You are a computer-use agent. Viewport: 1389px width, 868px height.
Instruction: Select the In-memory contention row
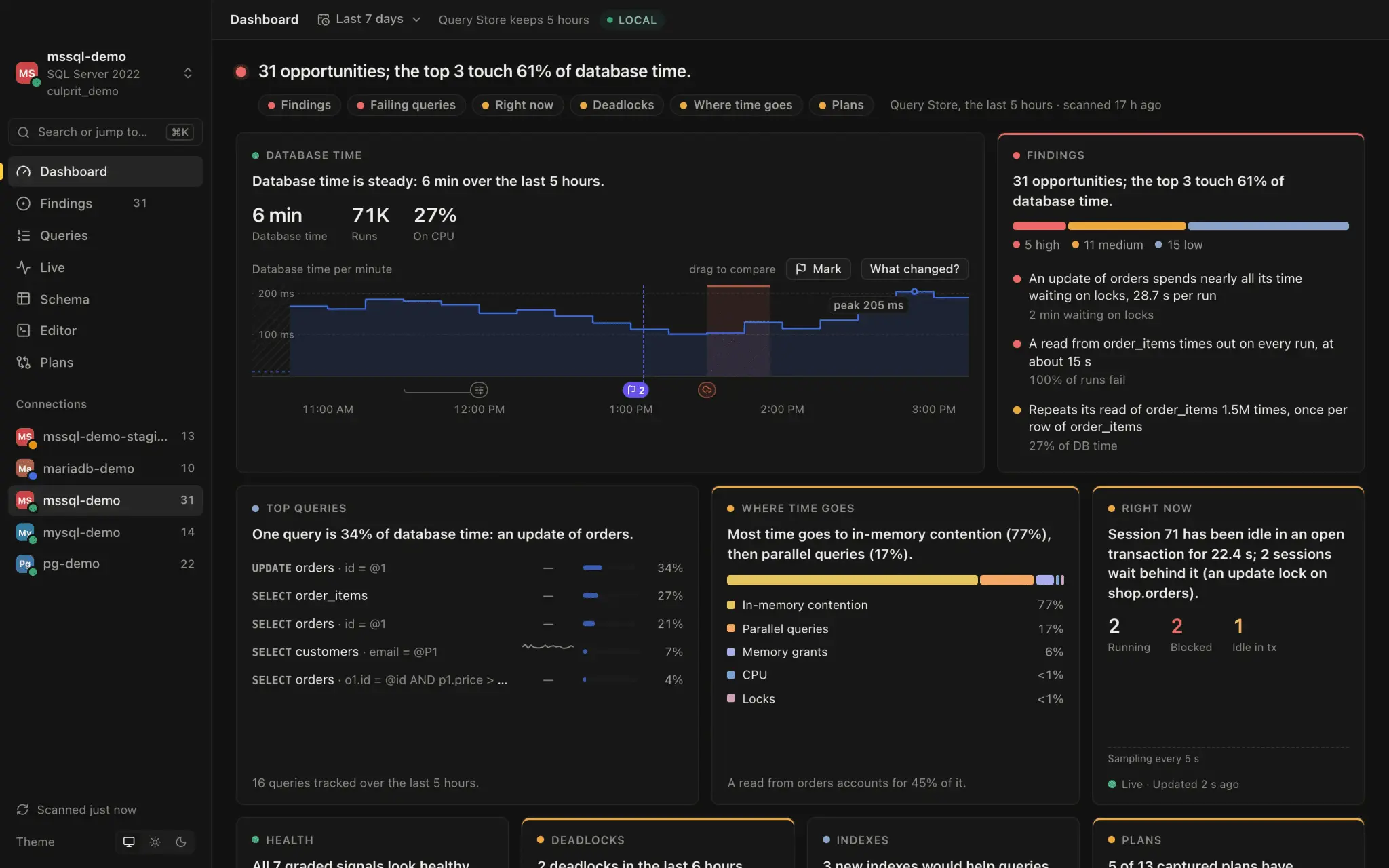click(895, 605)
